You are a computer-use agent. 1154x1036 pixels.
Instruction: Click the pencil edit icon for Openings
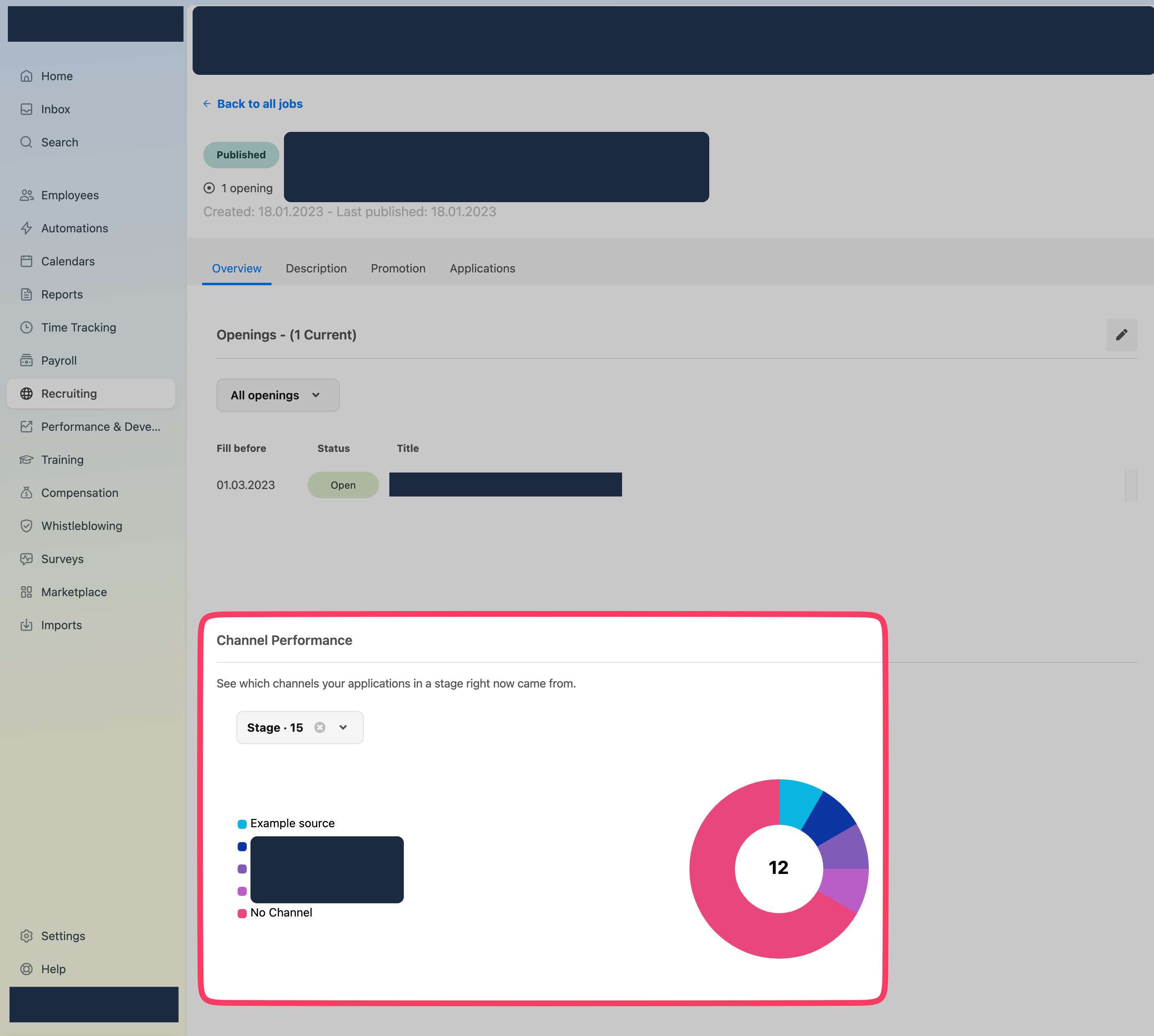click(x=1121, y=335)
